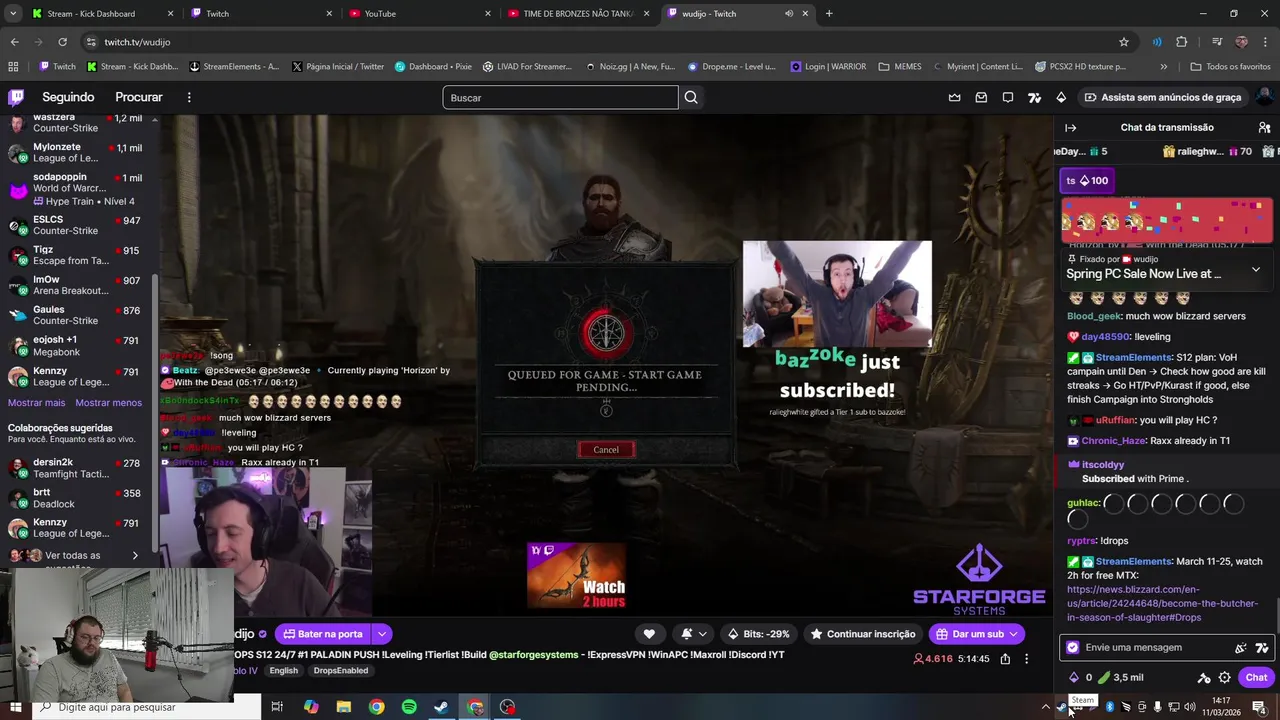Open Chrome extensions puzzle icon

(x=1181, y=42)
